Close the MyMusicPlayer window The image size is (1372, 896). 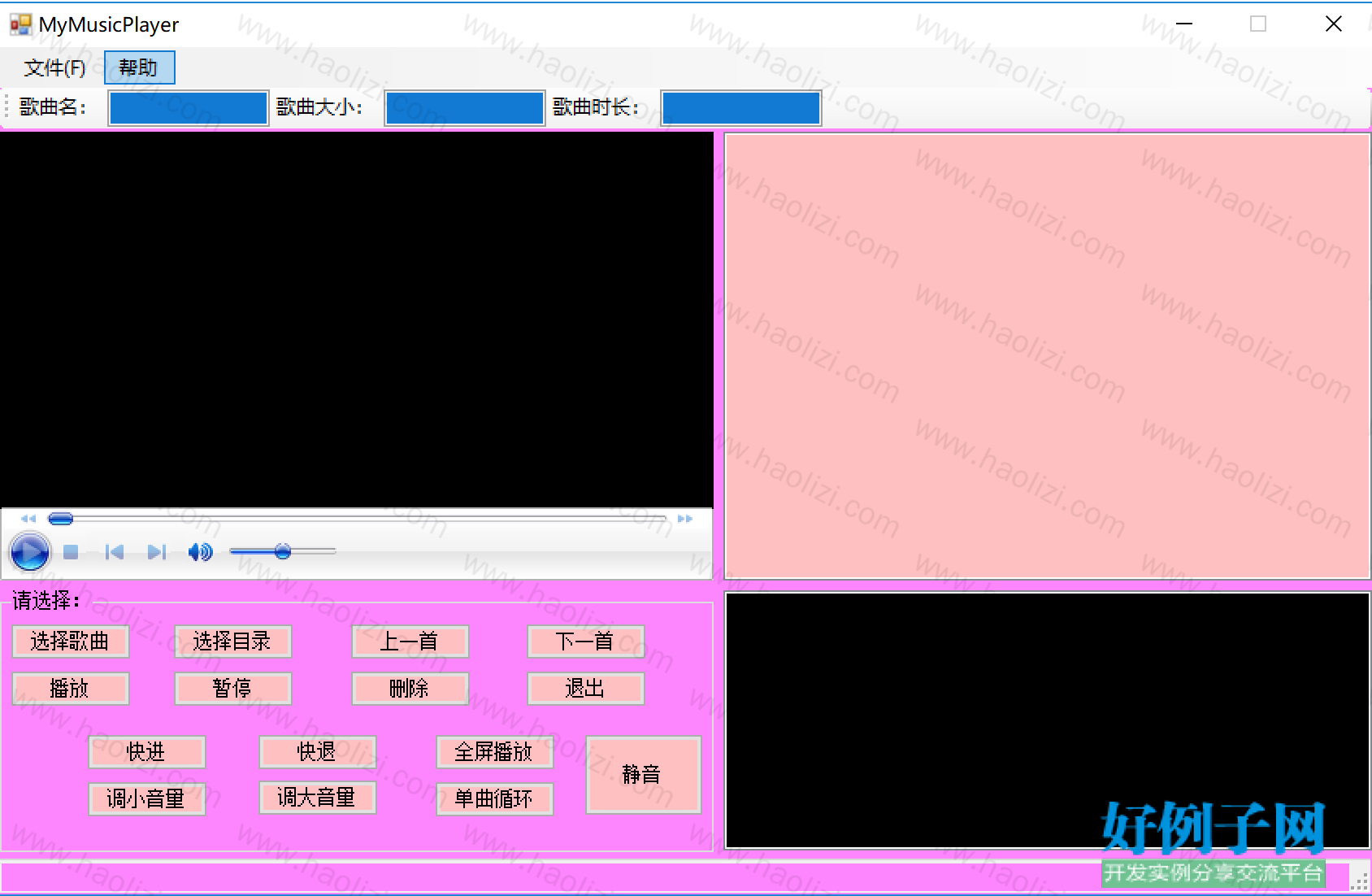click(x=1334, y=24)
